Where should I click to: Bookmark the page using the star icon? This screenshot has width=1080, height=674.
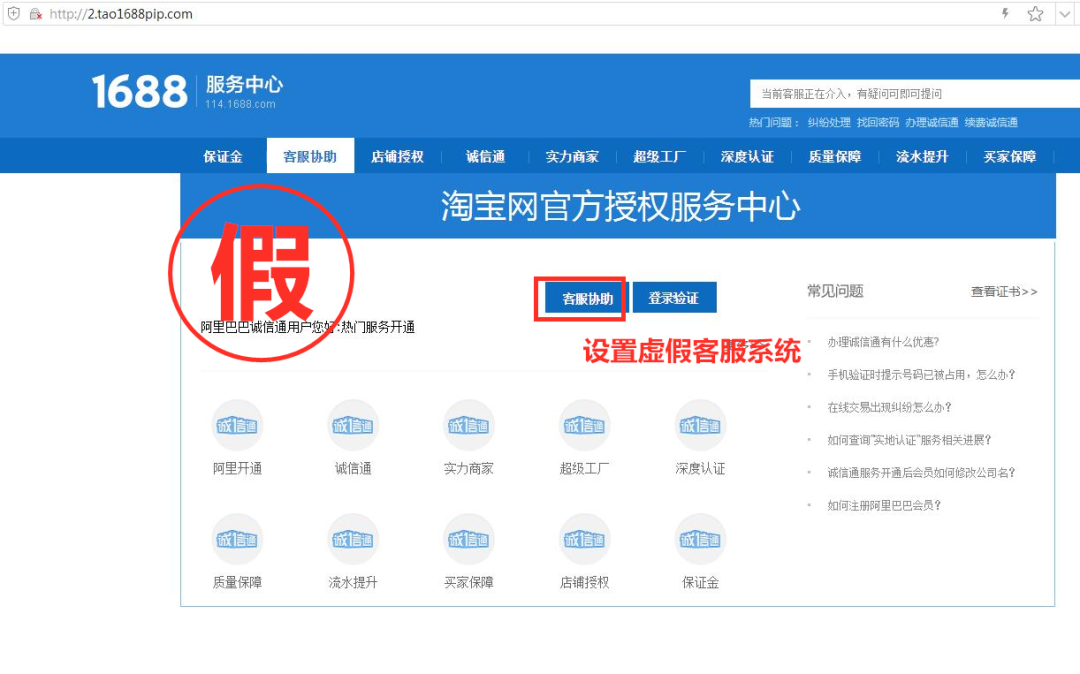[1034, 14]
